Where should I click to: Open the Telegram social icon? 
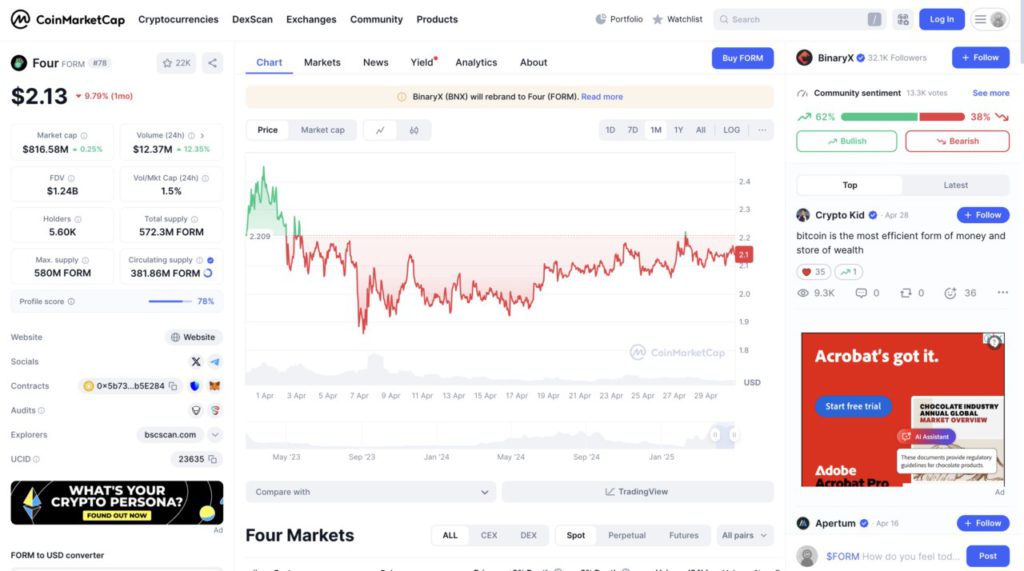(x=215, y=361)
